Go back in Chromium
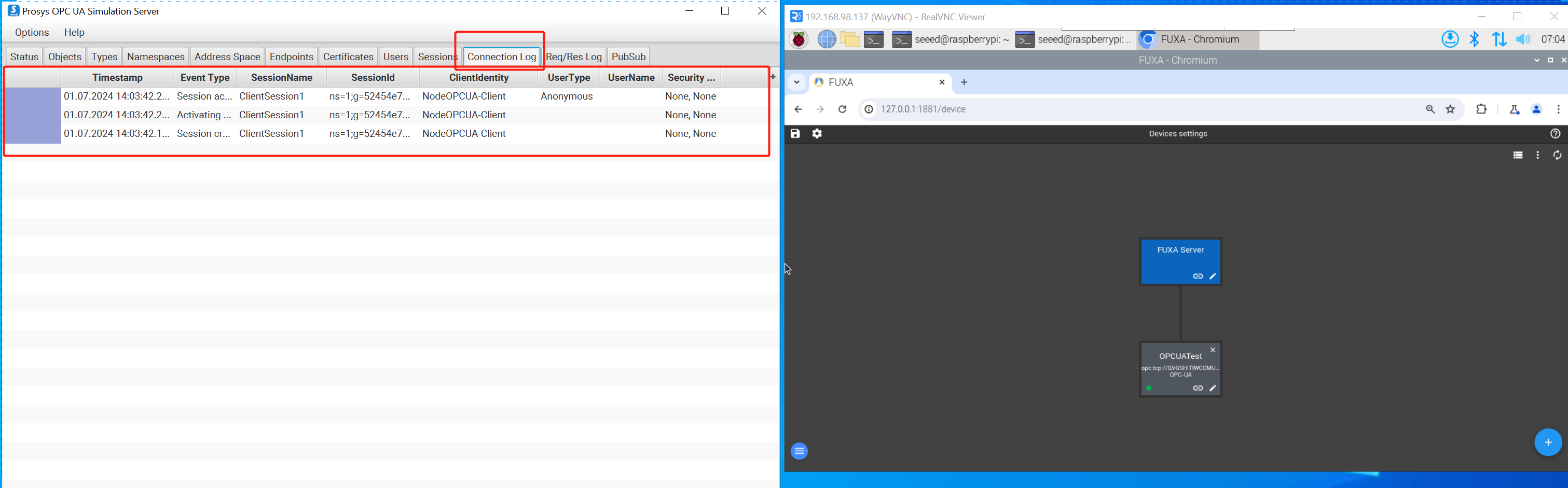Image resolution: width=1568 pixels, height=488 pixels. pyautogui.click(x=798, y=109)
